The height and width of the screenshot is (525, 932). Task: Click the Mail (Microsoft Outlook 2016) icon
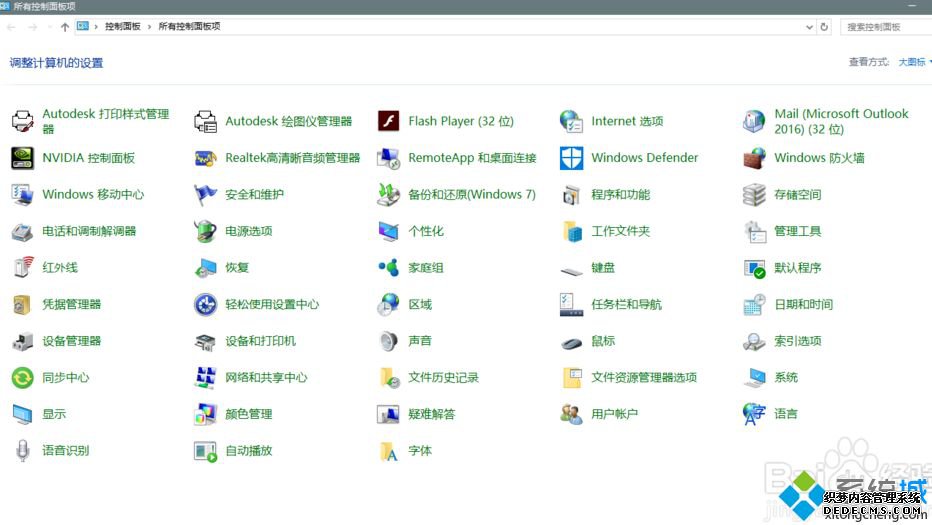[755, 121]
